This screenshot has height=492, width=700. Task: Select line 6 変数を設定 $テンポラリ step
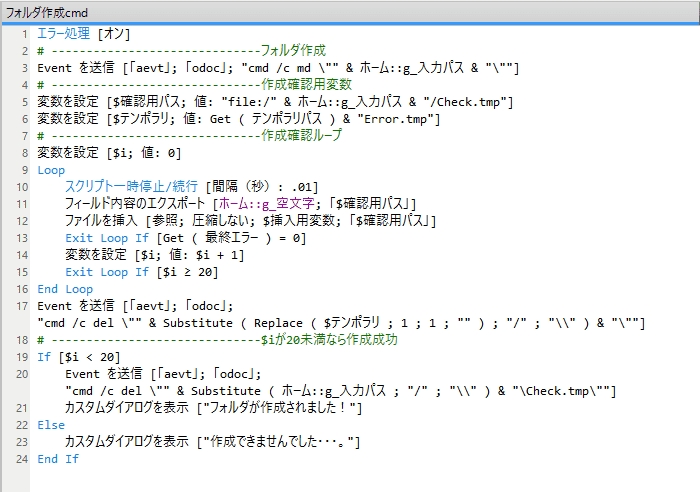click(x=238, y=119)
